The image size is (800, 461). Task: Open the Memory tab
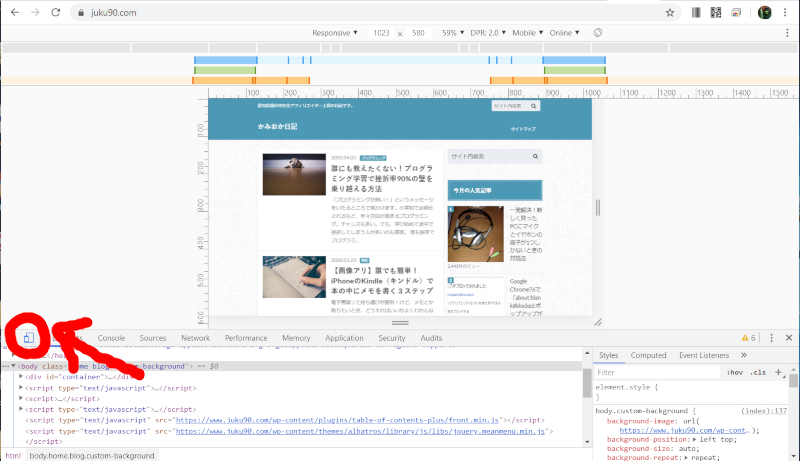[x=296, y=338]
